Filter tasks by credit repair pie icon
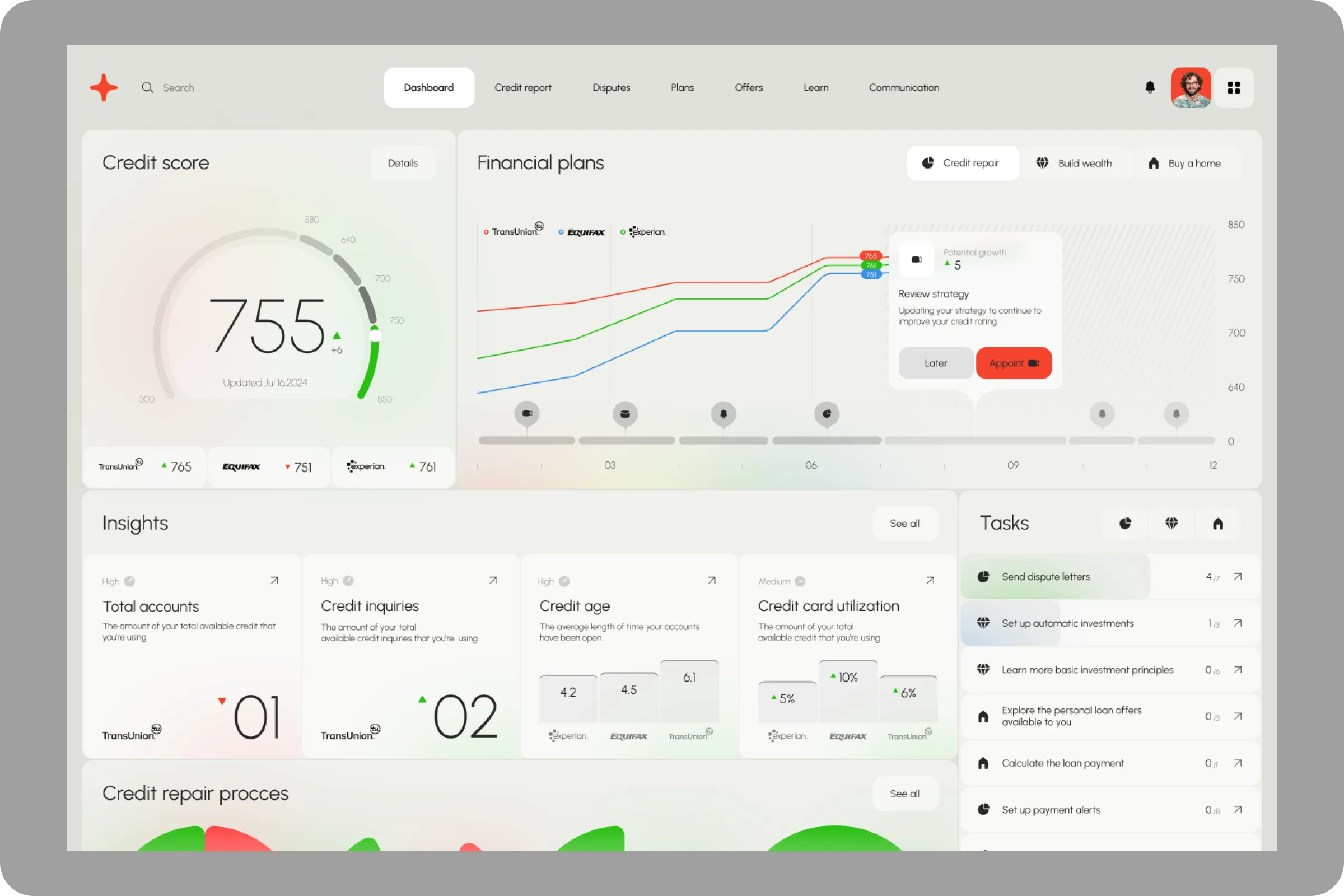Image resolution: width=1344 pixels, height=896 pixels. click(1125, 524)
